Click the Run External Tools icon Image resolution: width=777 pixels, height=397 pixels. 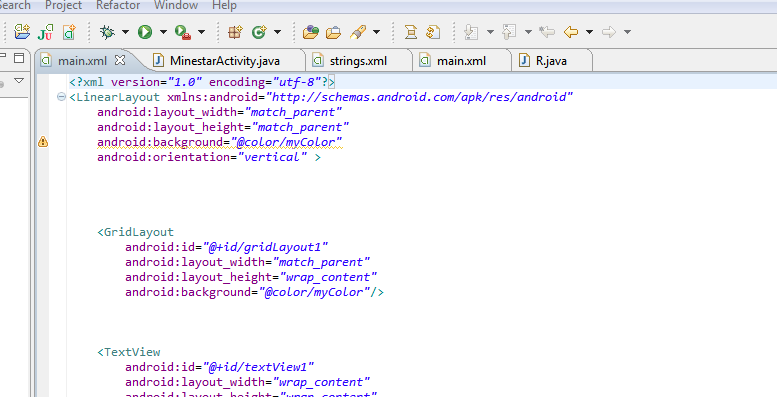[183, 33]
